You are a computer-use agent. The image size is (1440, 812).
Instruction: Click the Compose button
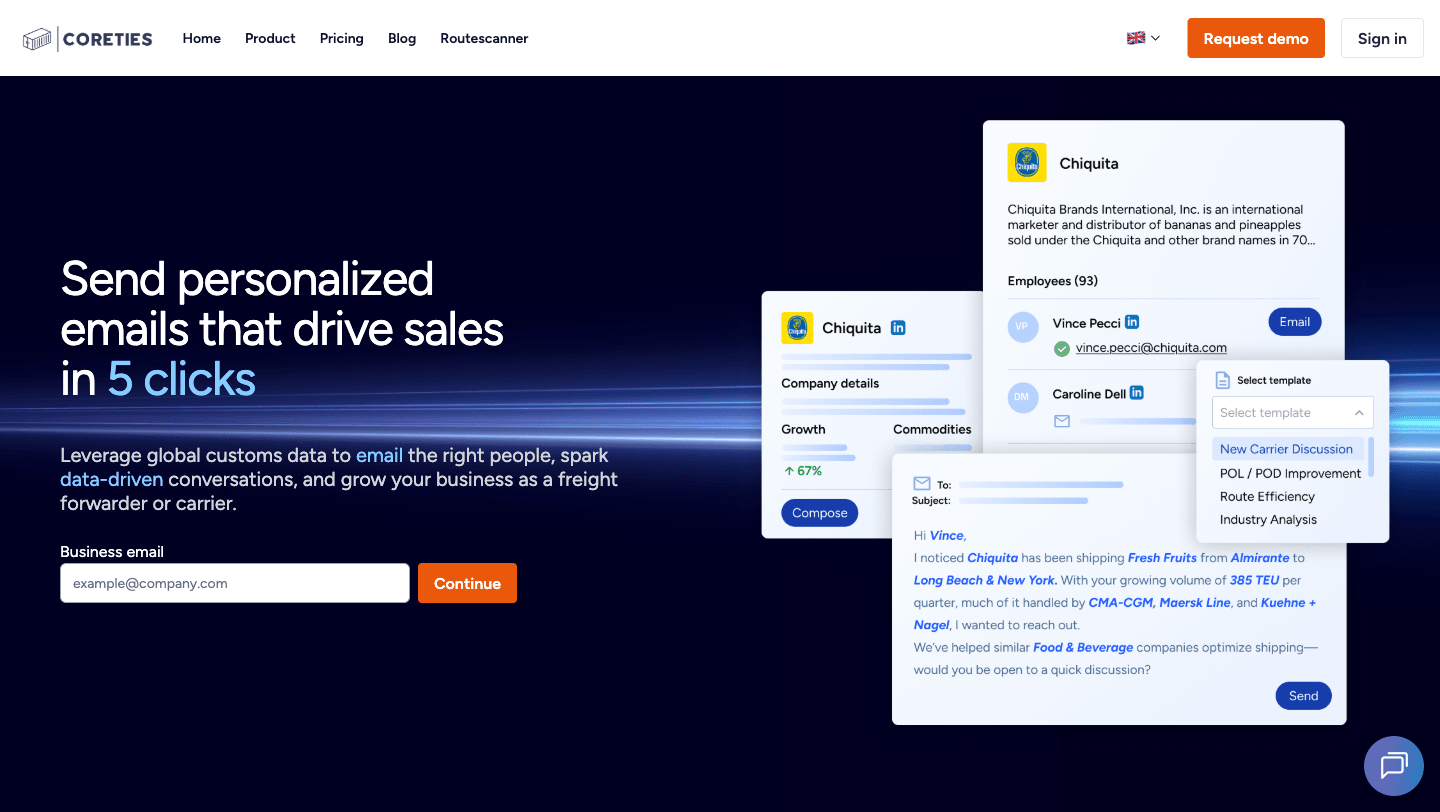pos(819,513)
